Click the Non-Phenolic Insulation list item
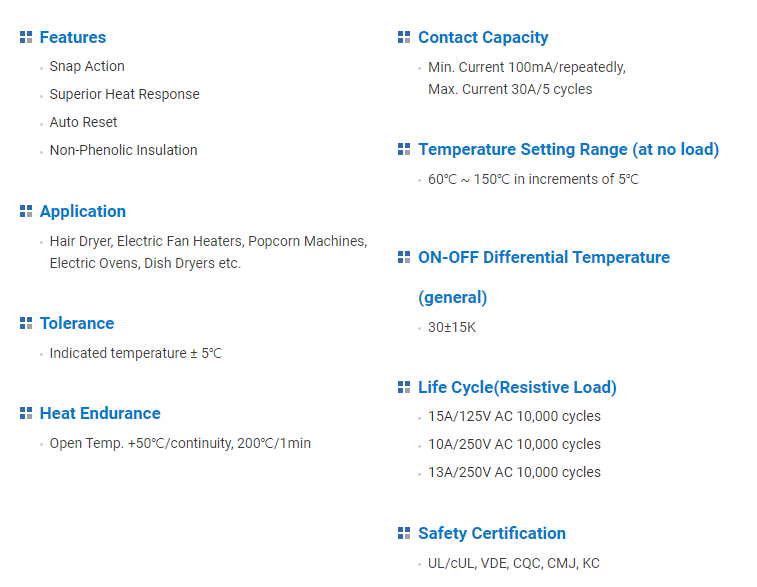The height and width of the screenshot is (587, 757). 123,150
